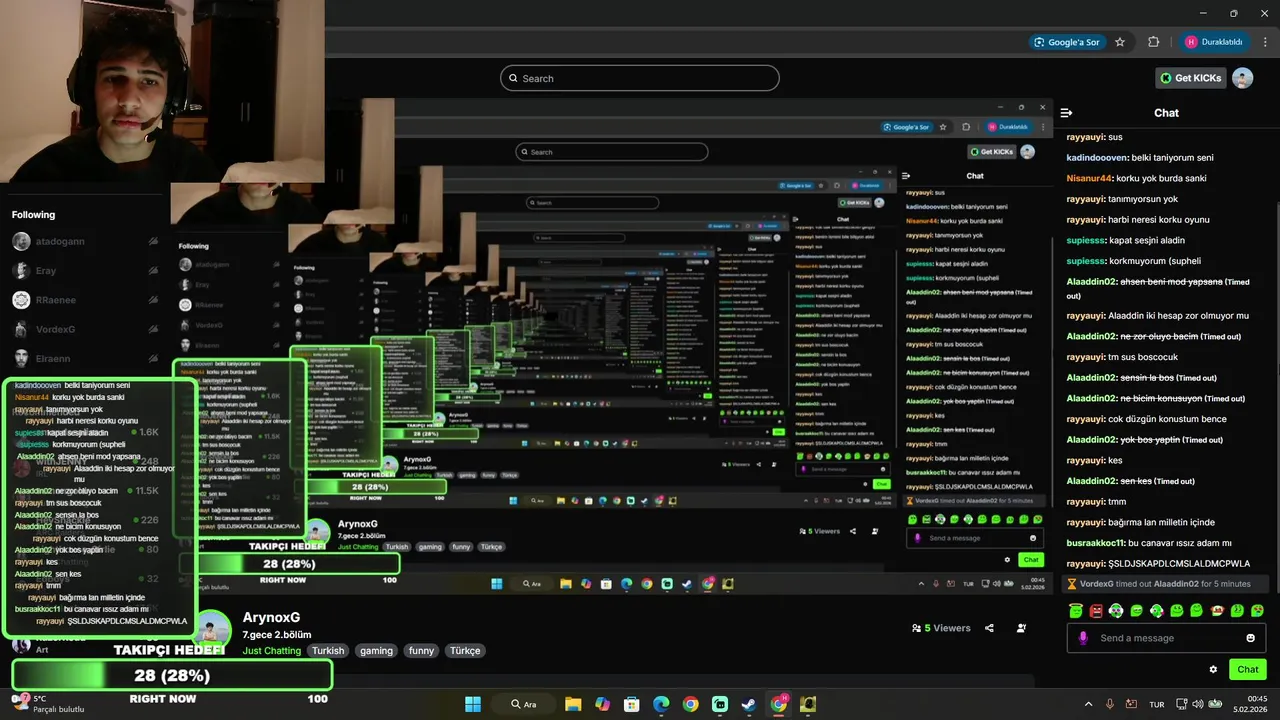The width and height of the screenshot is (1280, 720).
Task: Click ArynoxG's channel avatar
Action: point(212,631)
